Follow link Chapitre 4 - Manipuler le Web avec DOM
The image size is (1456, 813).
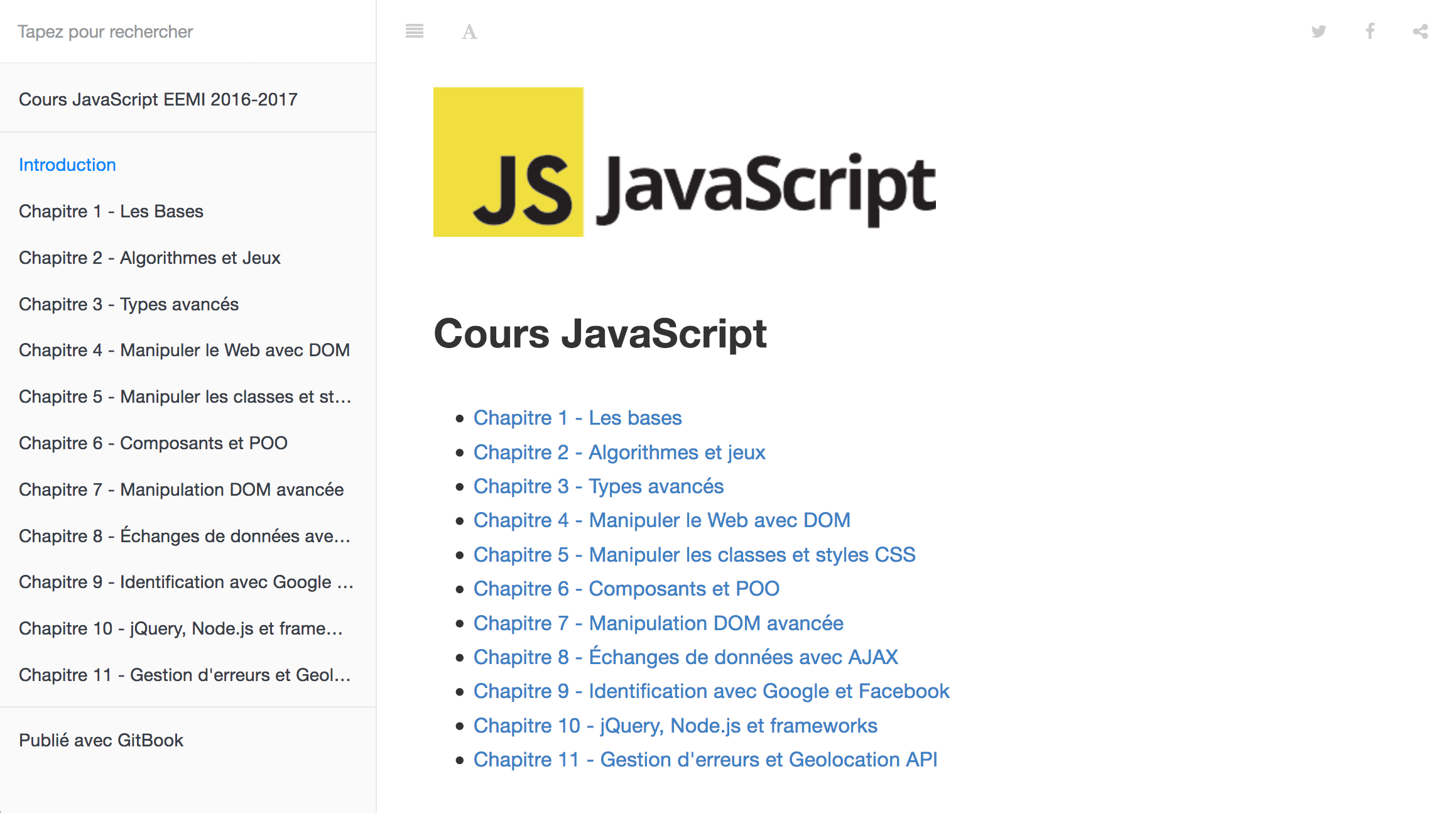(662, 520)
